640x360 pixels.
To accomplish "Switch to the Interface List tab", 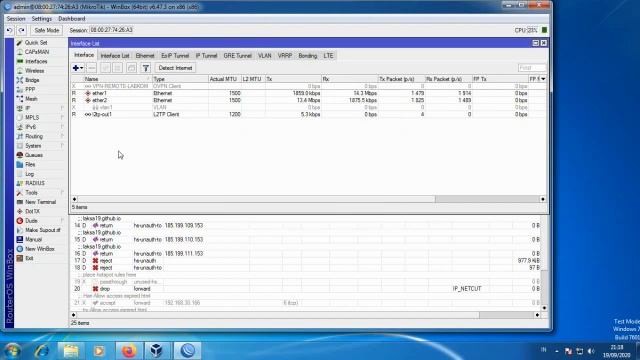I will pyautogui.click(x=115, y=56).
